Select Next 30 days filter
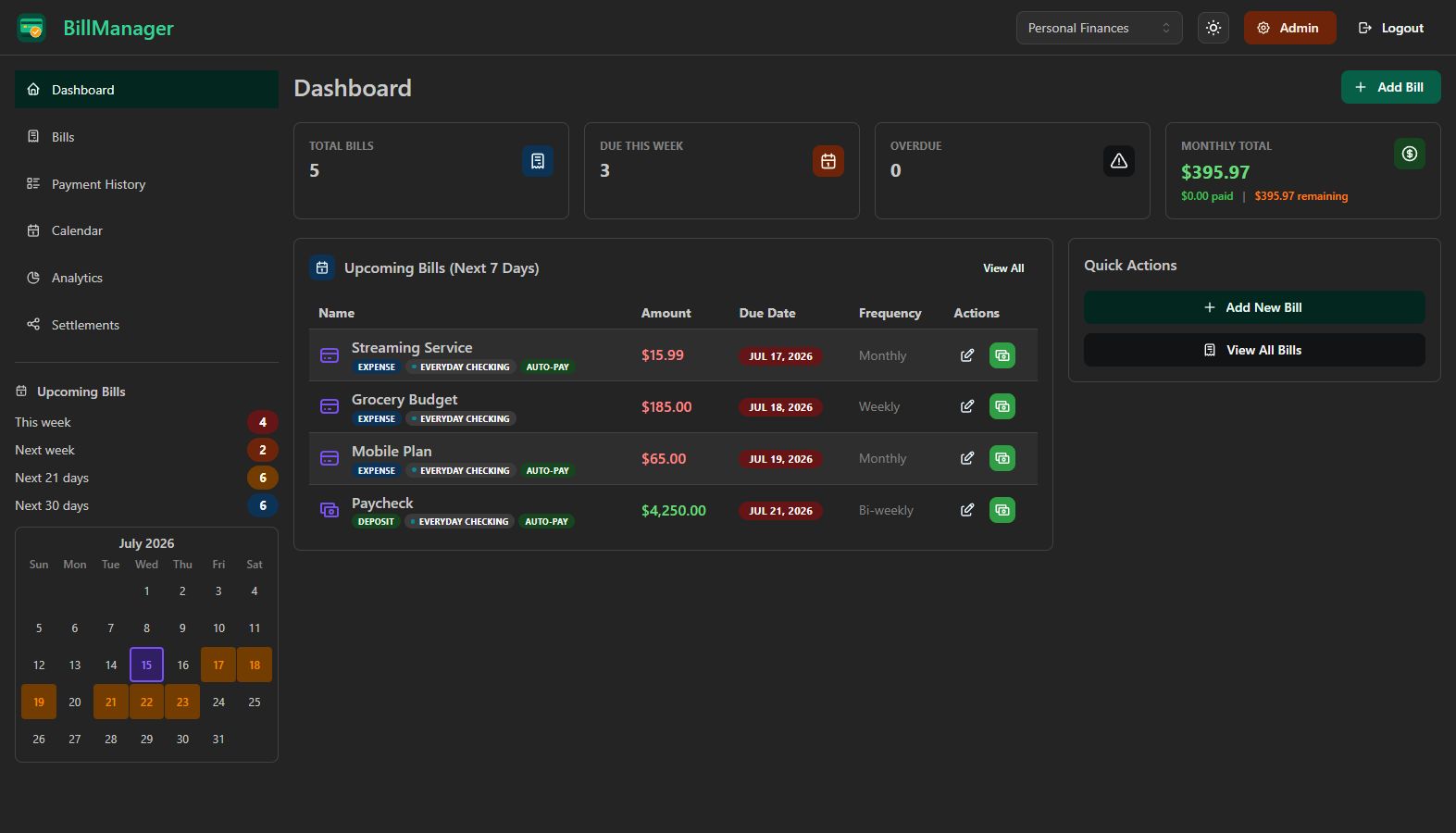Viewport: 1456px width, 833px height. tap(146, 505)
